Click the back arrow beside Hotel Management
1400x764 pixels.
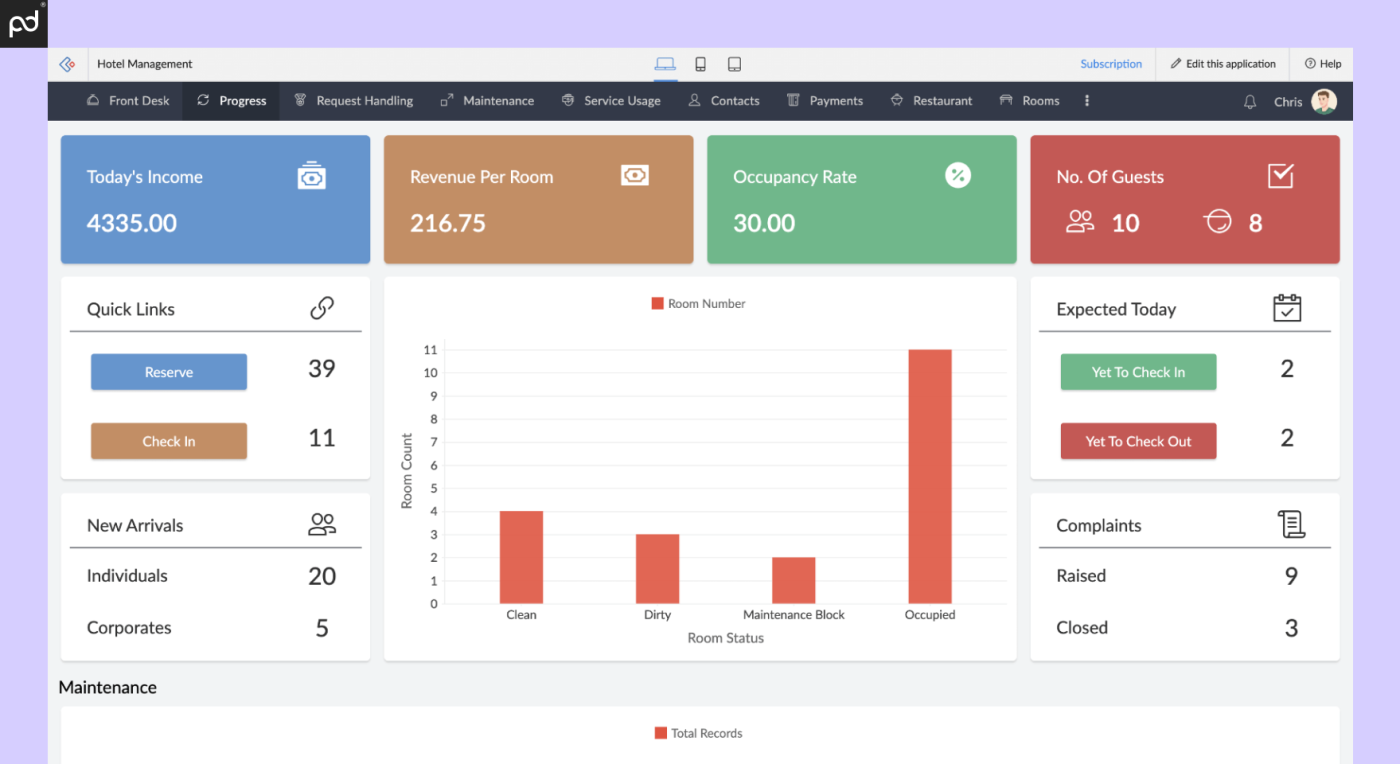coord(67,63)
